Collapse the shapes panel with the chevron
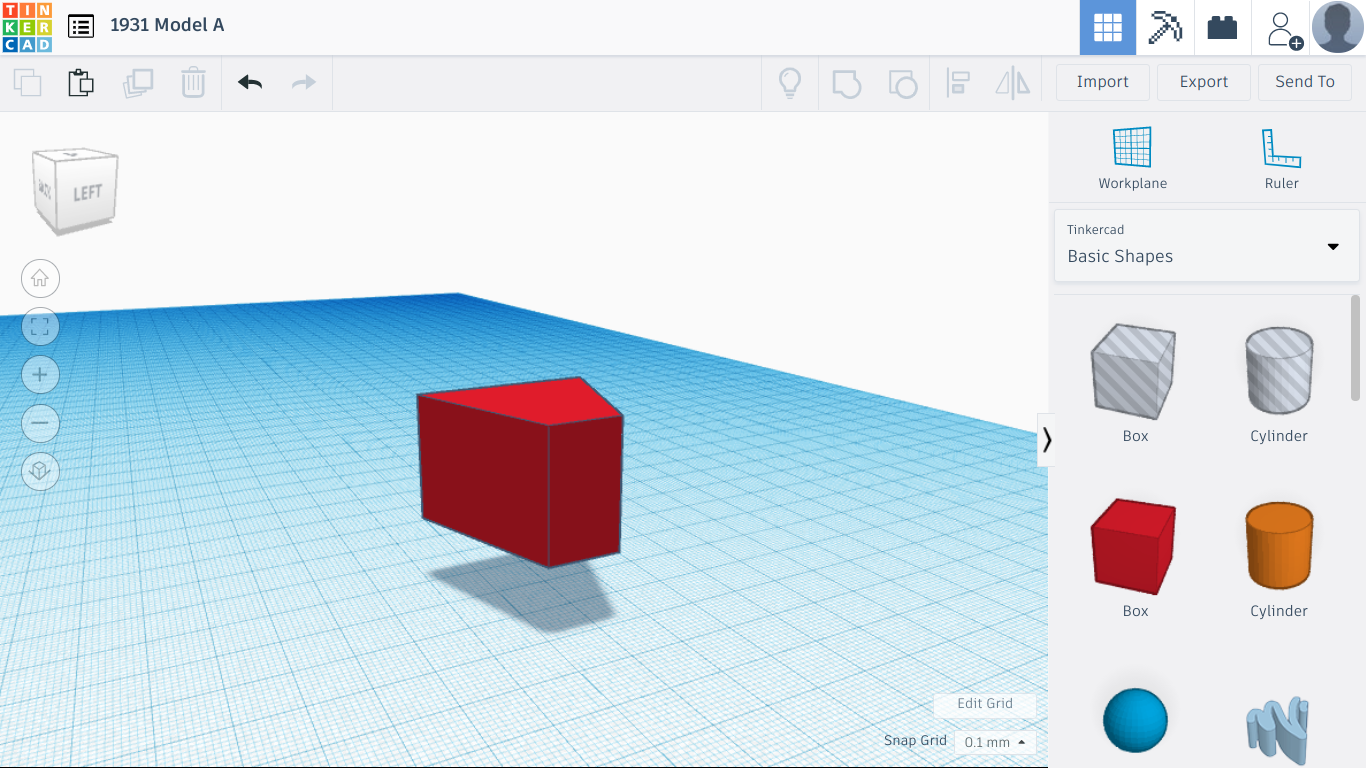Screen dimensions: 1366x768 (1046, 439)
